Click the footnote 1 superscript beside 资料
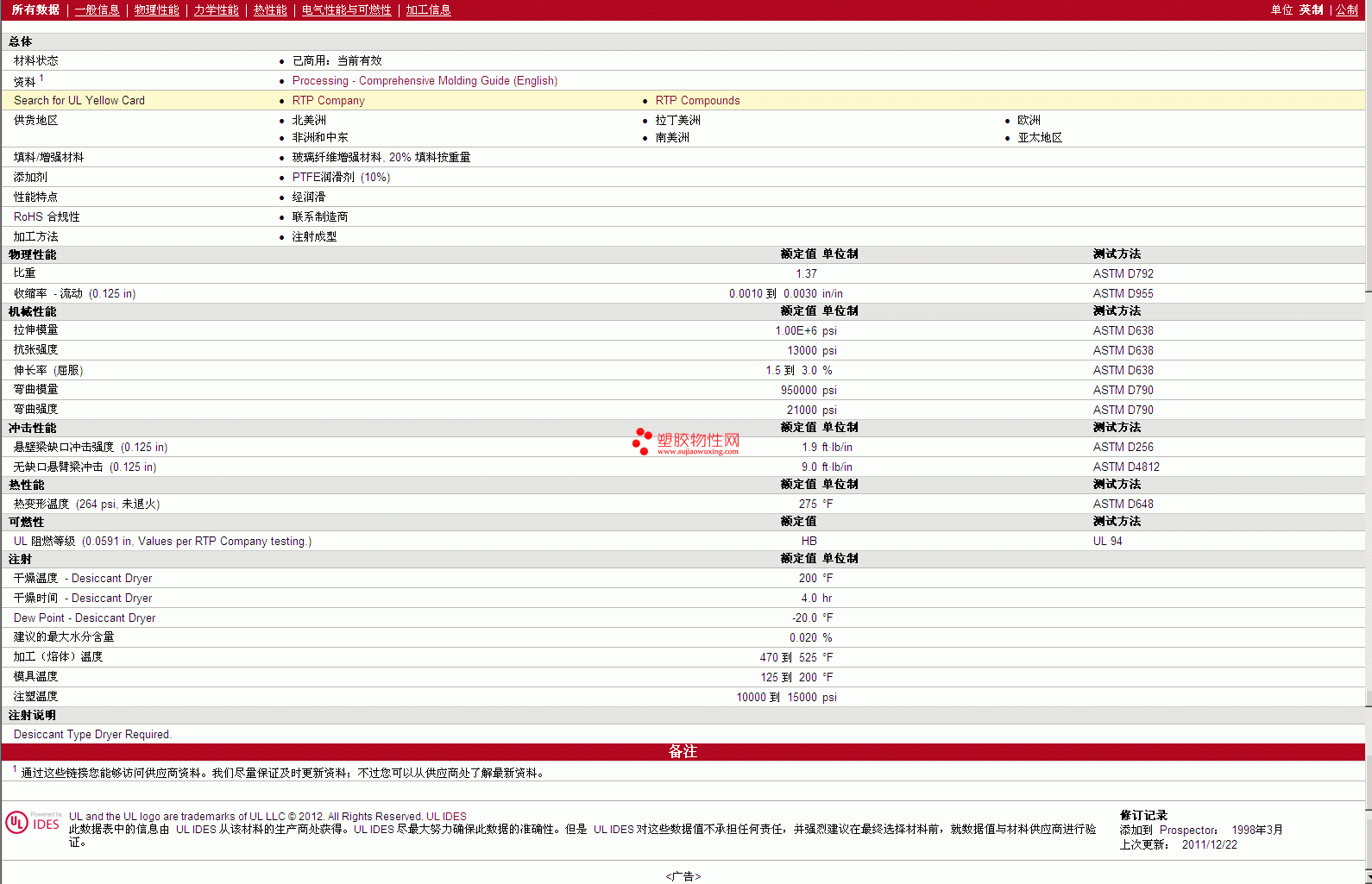 (41, 78)
